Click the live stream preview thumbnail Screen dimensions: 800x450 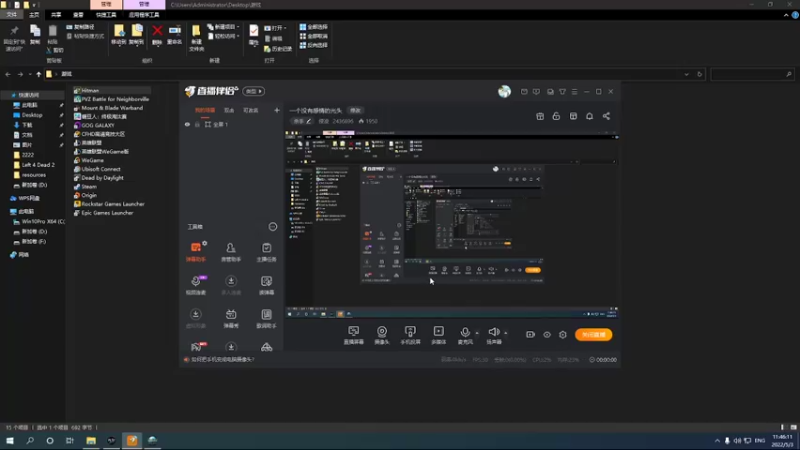pos(452,224)
